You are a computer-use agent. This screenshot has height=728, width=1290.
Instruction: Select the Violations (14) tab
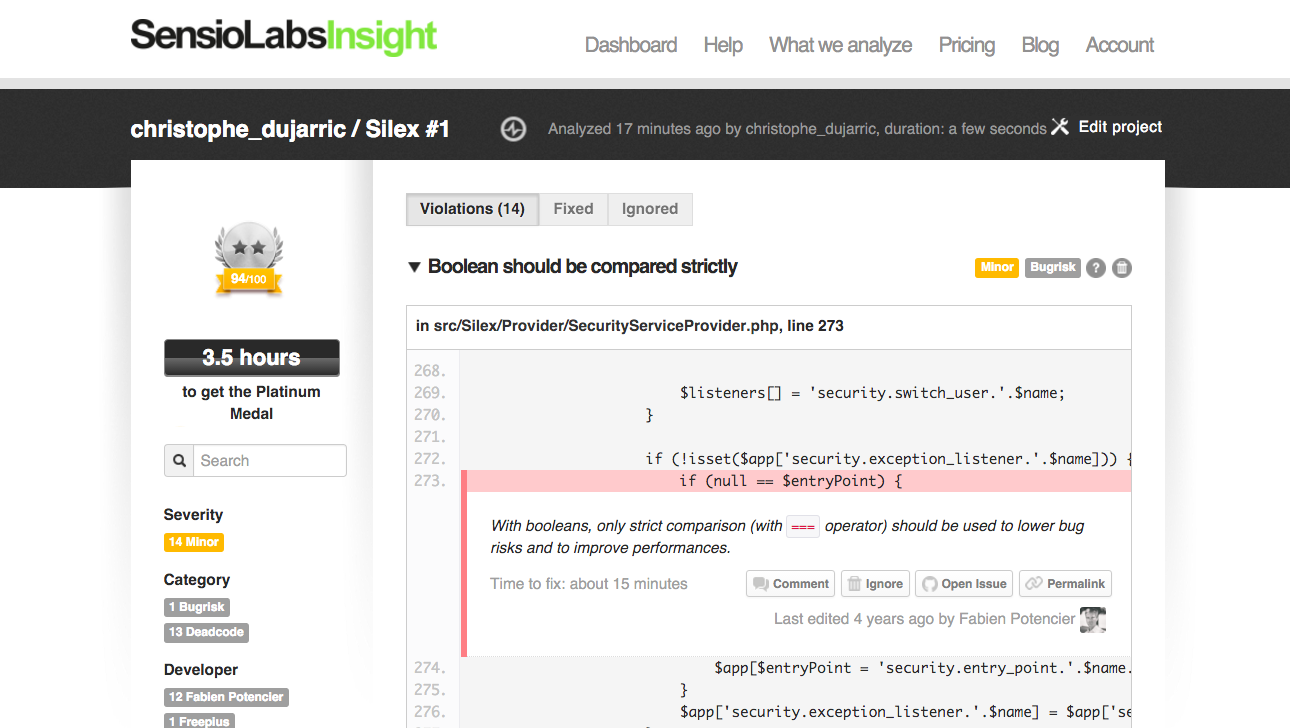pos(472,209)
